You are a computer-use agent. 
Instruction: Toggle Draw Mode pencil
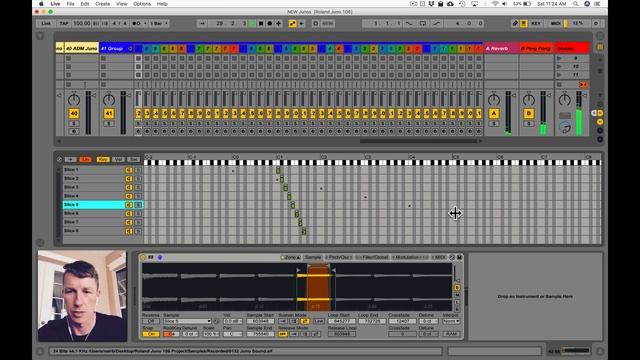click(x=515, y=24)
